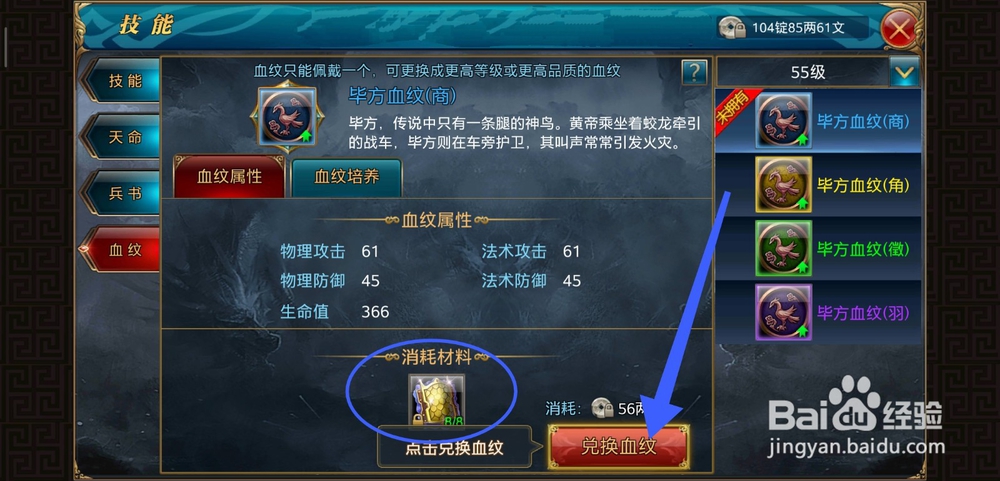
Task: Switch to the 血纹属性 tab
Action: pos(229,177)
